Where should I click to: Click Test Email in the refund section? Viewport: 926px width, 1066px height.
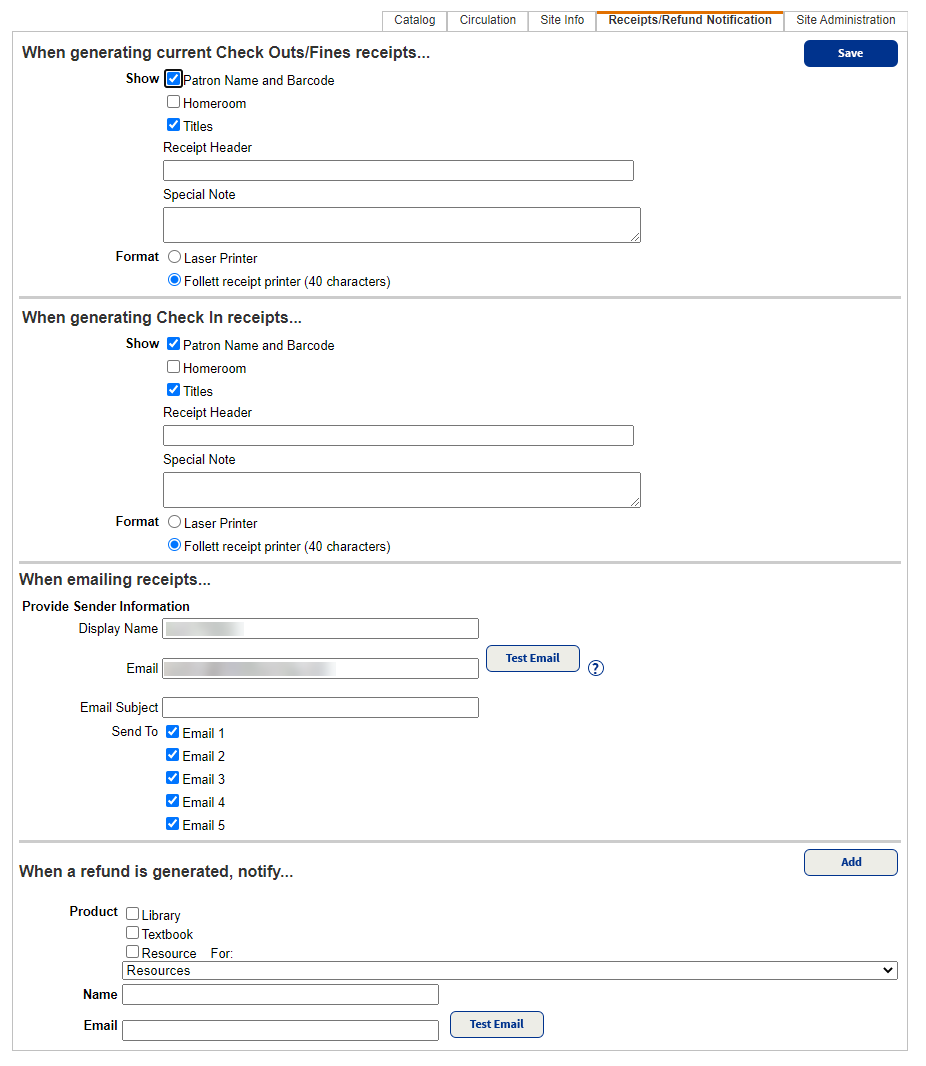pos(496,1024)
